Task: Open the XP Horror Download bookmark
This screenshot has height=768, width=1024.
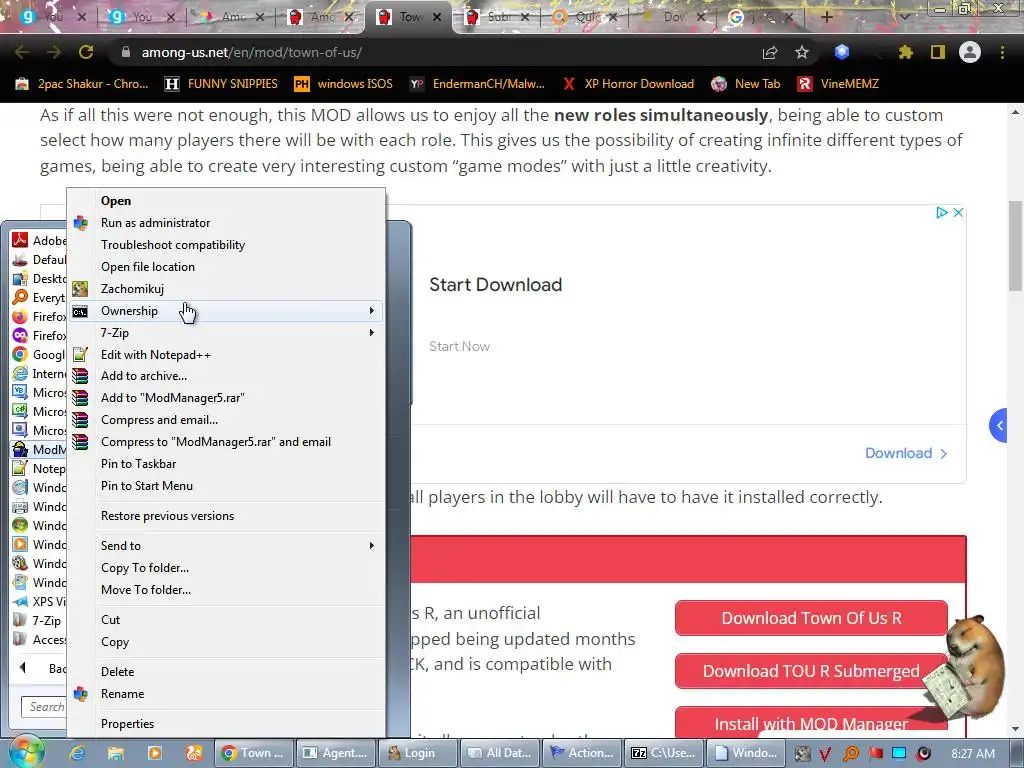Action: click(628, 84)
